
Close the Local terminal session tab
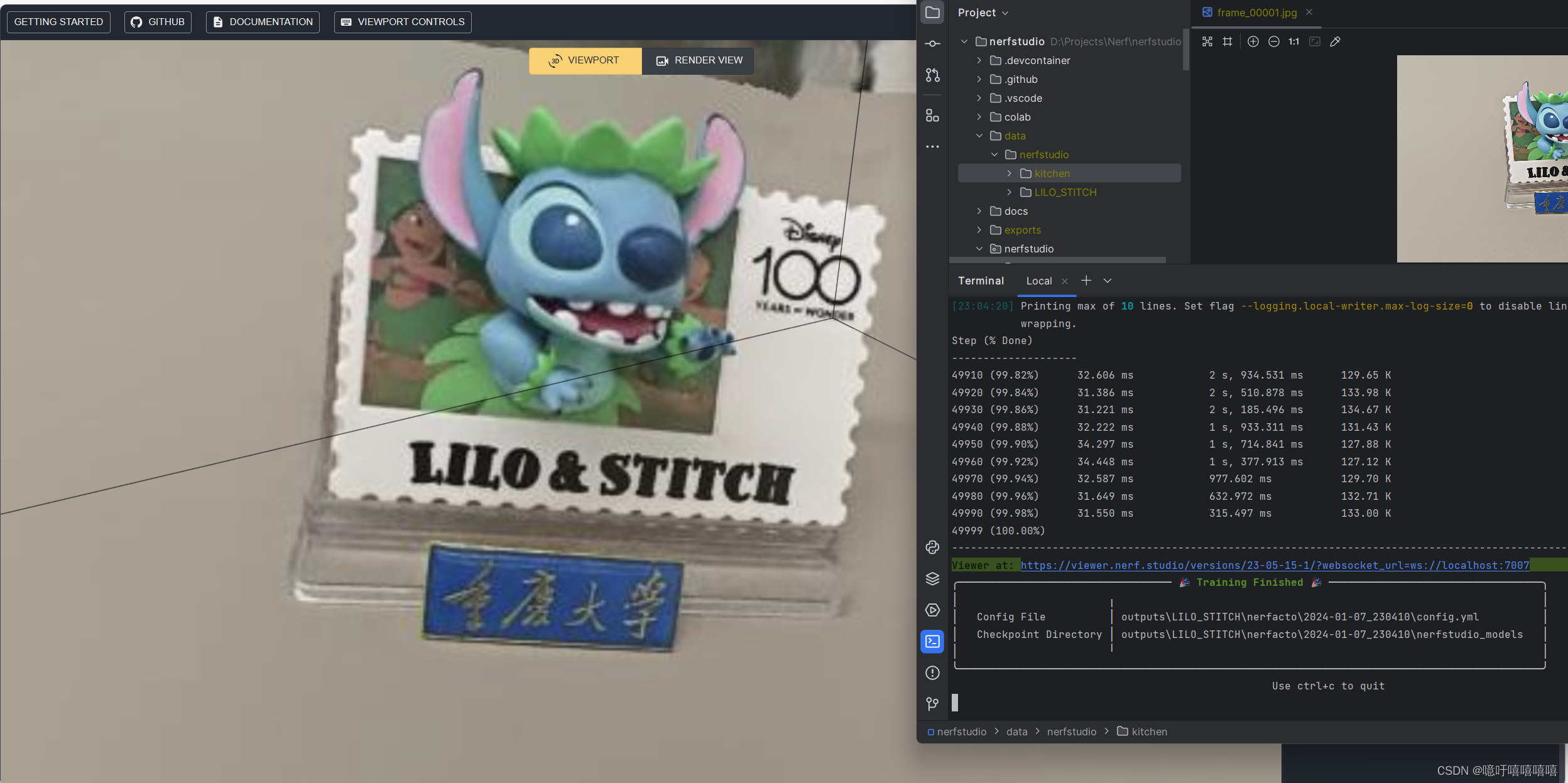click(1064, 281)
